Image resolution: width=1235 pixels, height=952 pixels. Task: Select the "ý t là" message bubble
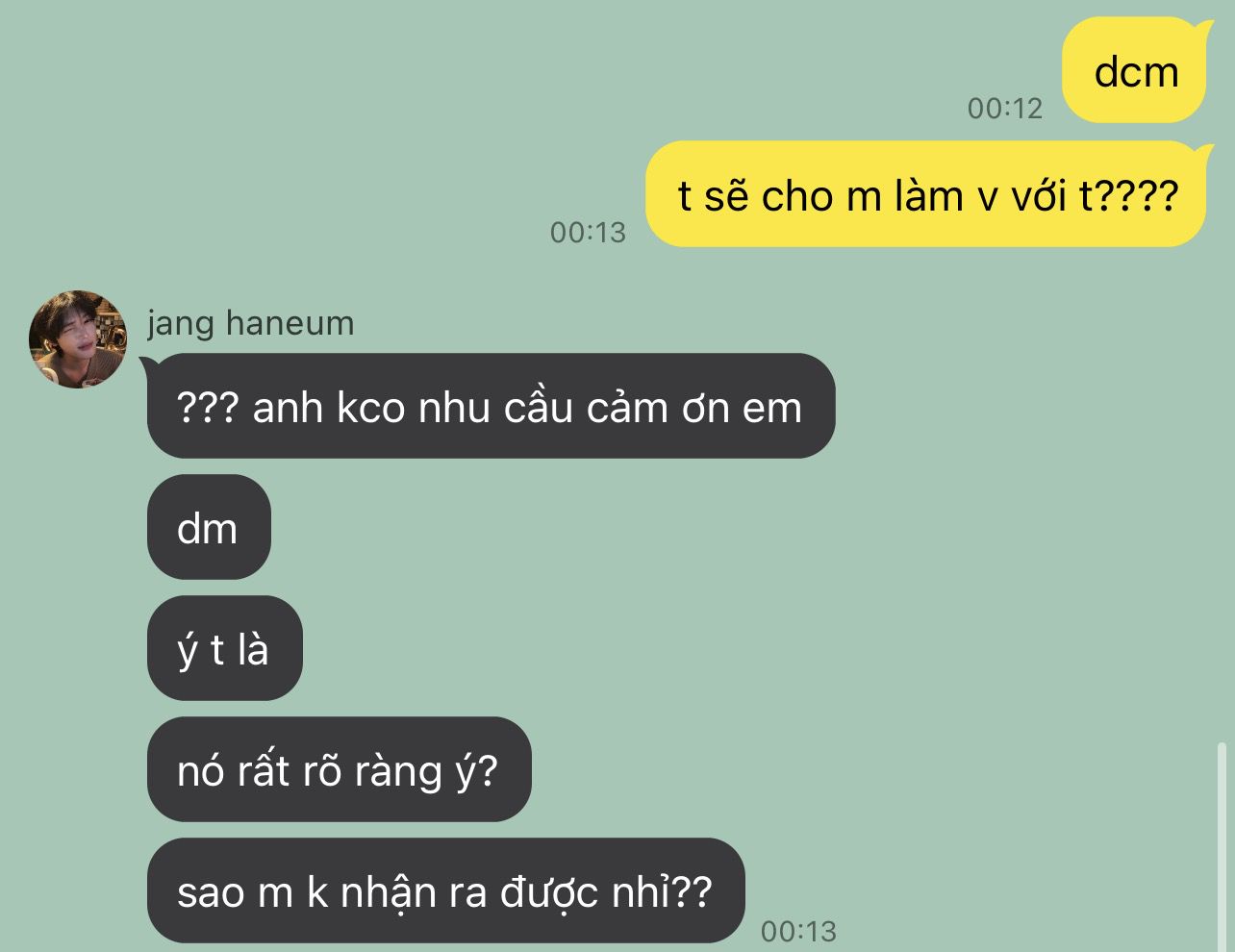pos(224,648)
